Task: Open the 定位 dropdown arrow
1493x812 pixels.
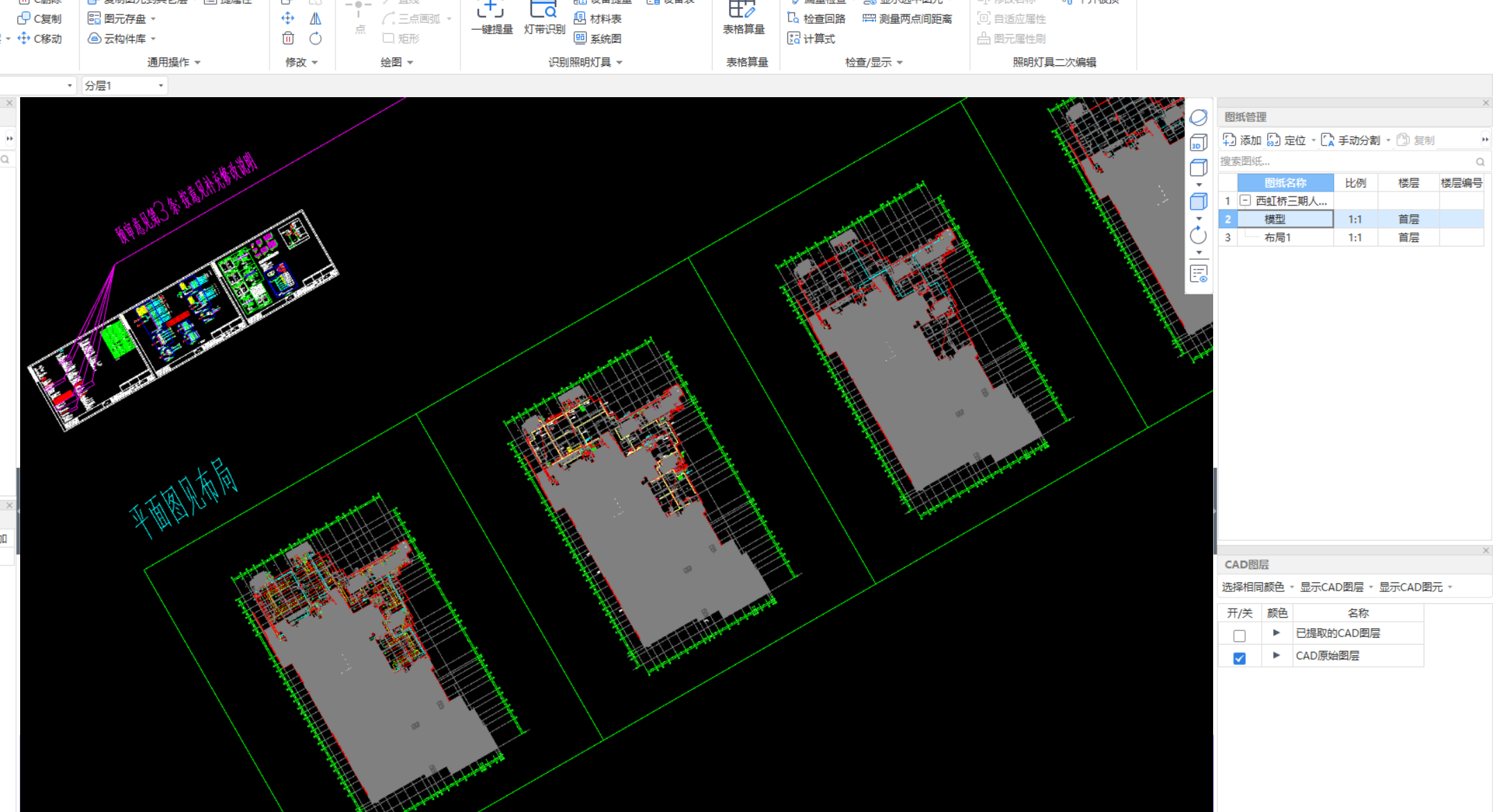Action: [x=1313, y=140]
